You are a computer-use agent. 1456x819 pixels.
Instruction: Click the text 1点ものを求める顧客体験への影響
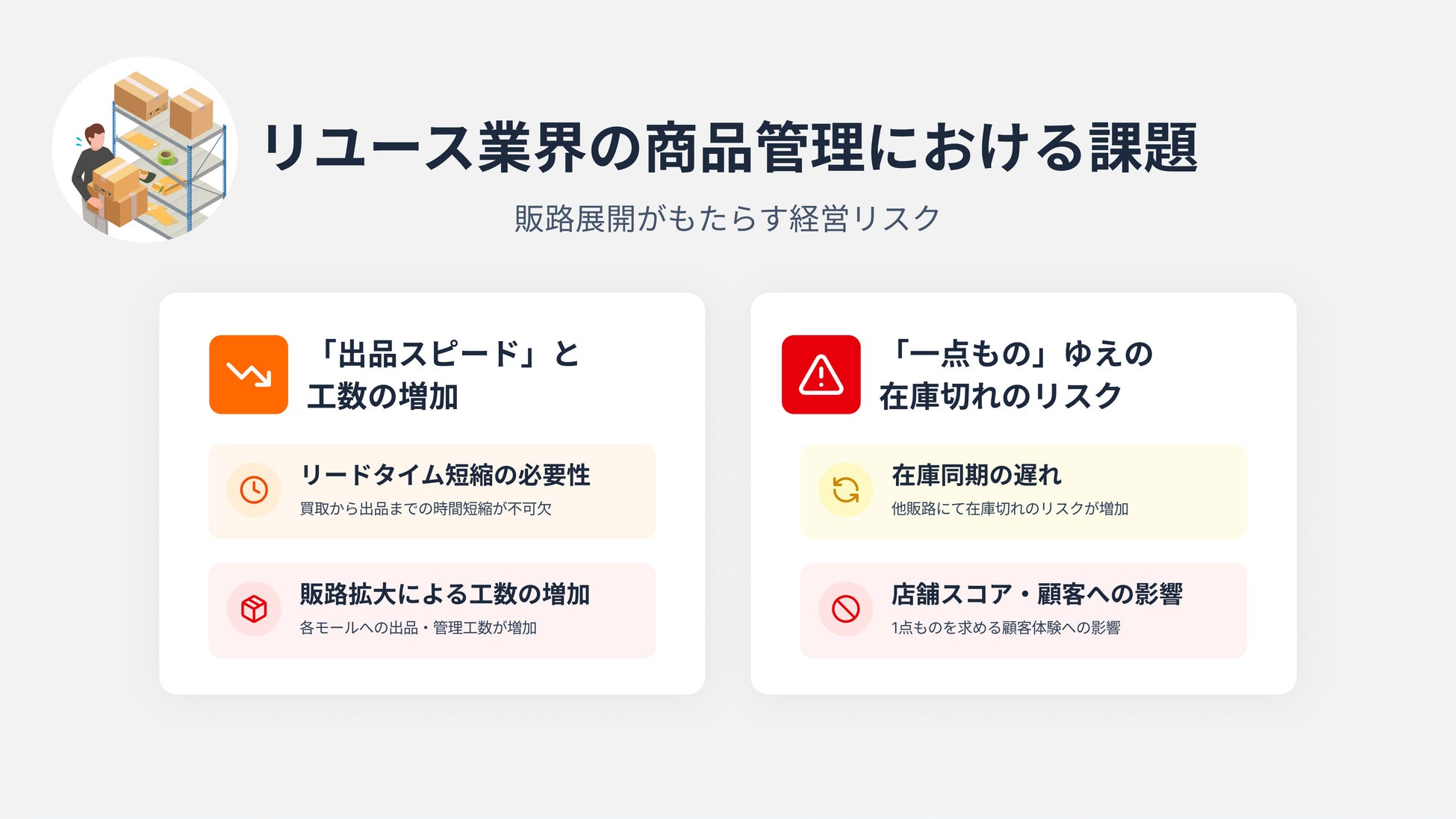point(1006,628)
